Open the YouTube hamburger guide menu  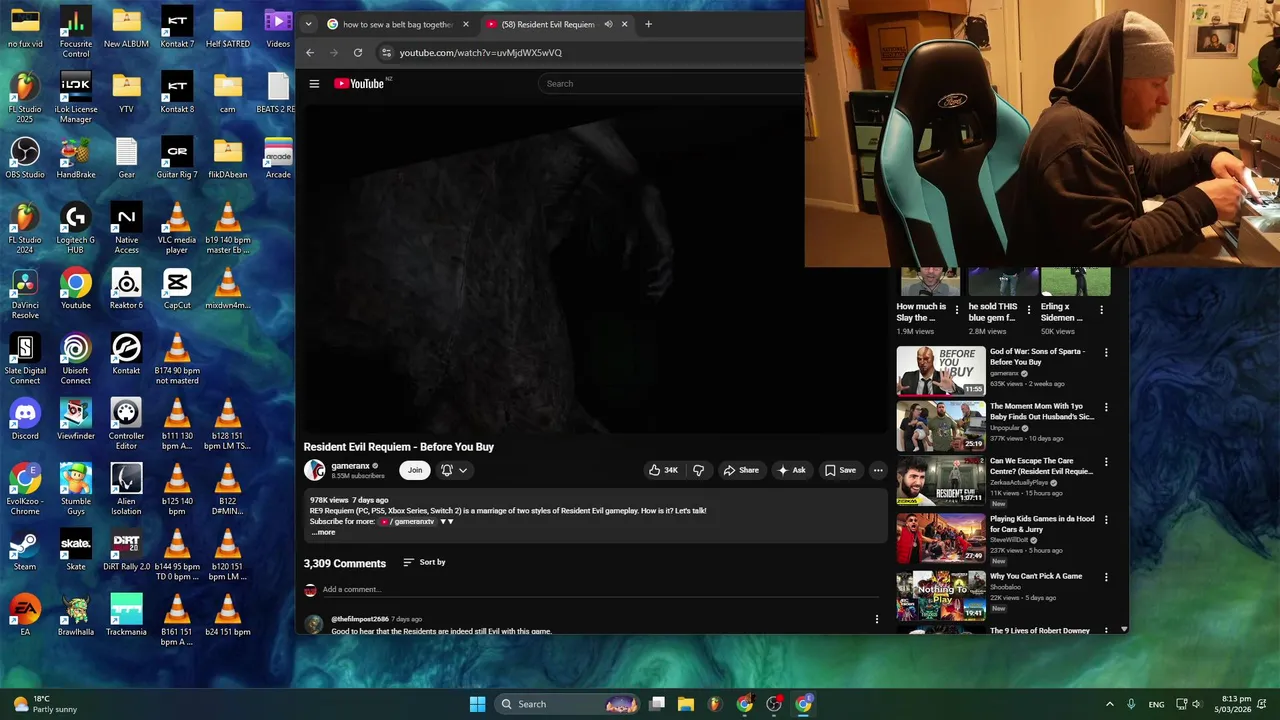314,84
